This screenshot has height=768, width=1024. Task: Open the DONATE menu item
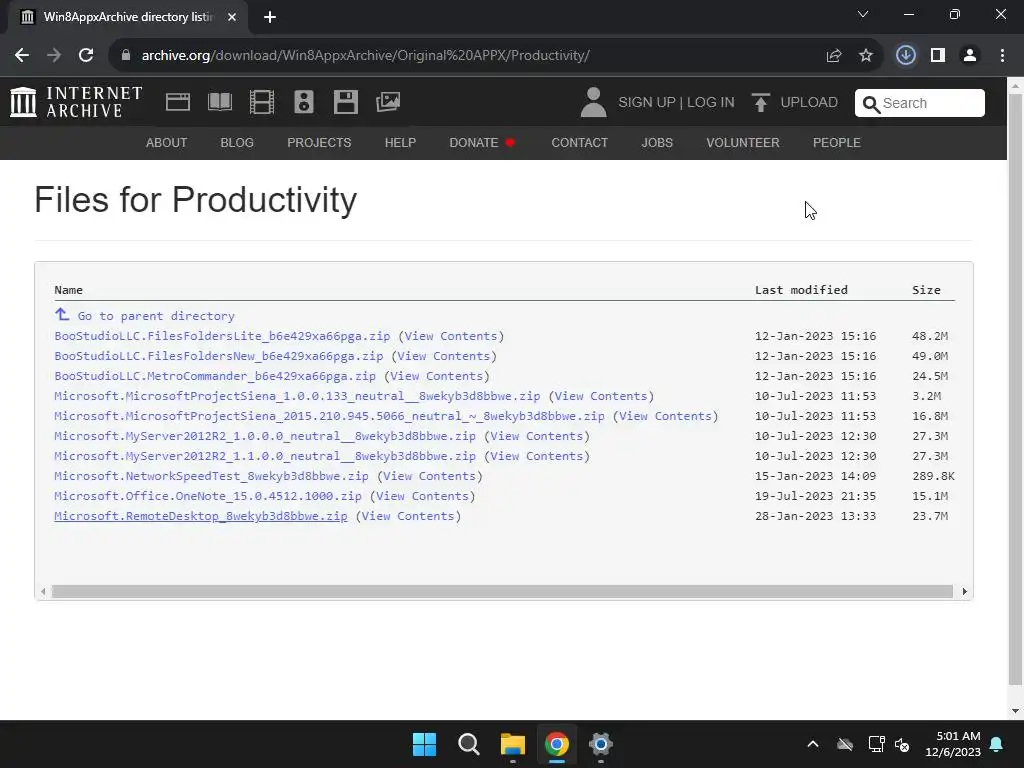(482, 142)
